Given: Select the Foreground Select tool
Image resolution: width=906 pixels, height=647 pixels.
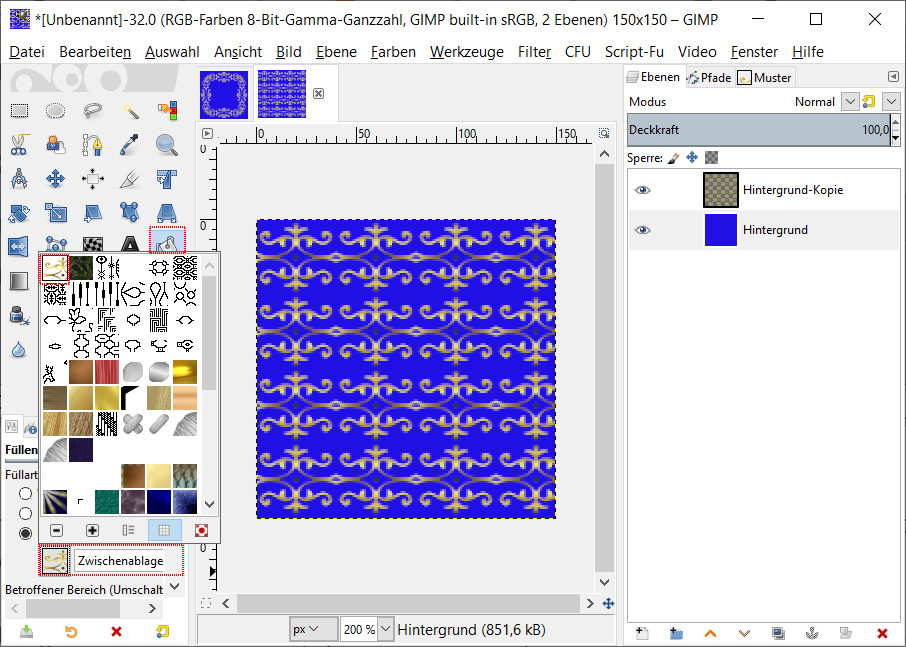Looking at the screenshot, I should click(55, 144).
